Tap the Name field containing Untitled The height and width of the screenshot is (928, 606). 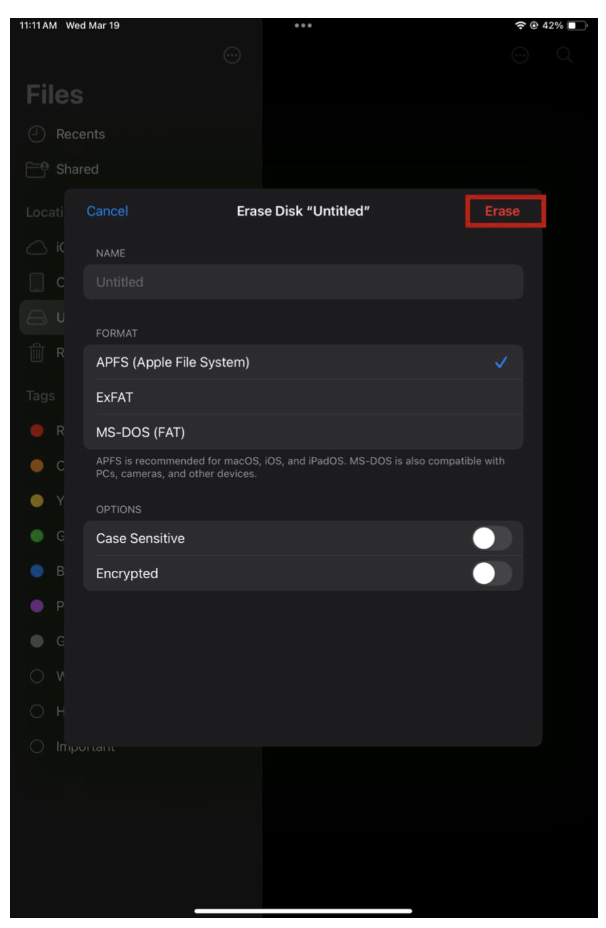302,282
